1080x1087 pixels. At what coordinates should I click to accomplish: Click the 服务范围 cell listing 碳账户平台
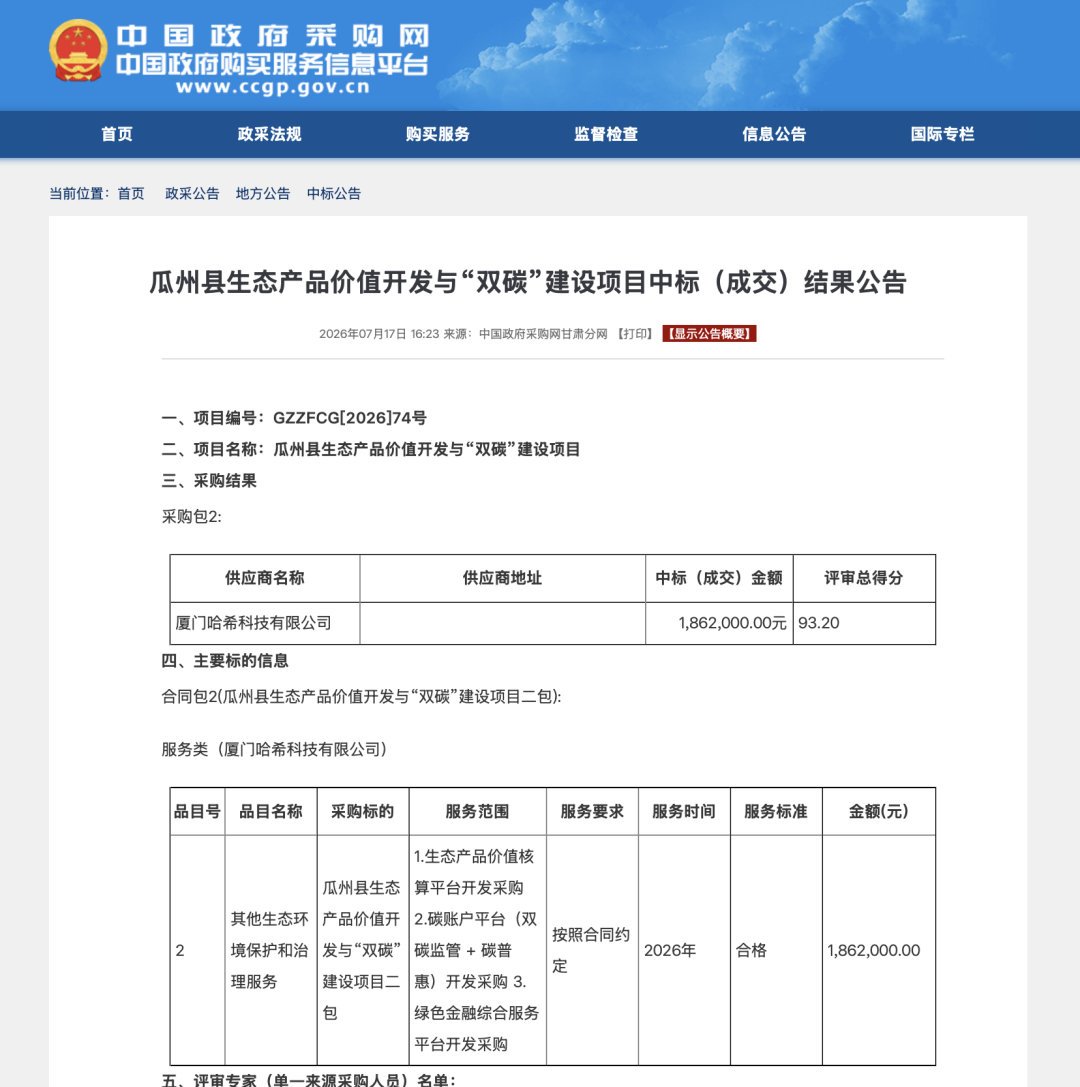tap(477, 950)
